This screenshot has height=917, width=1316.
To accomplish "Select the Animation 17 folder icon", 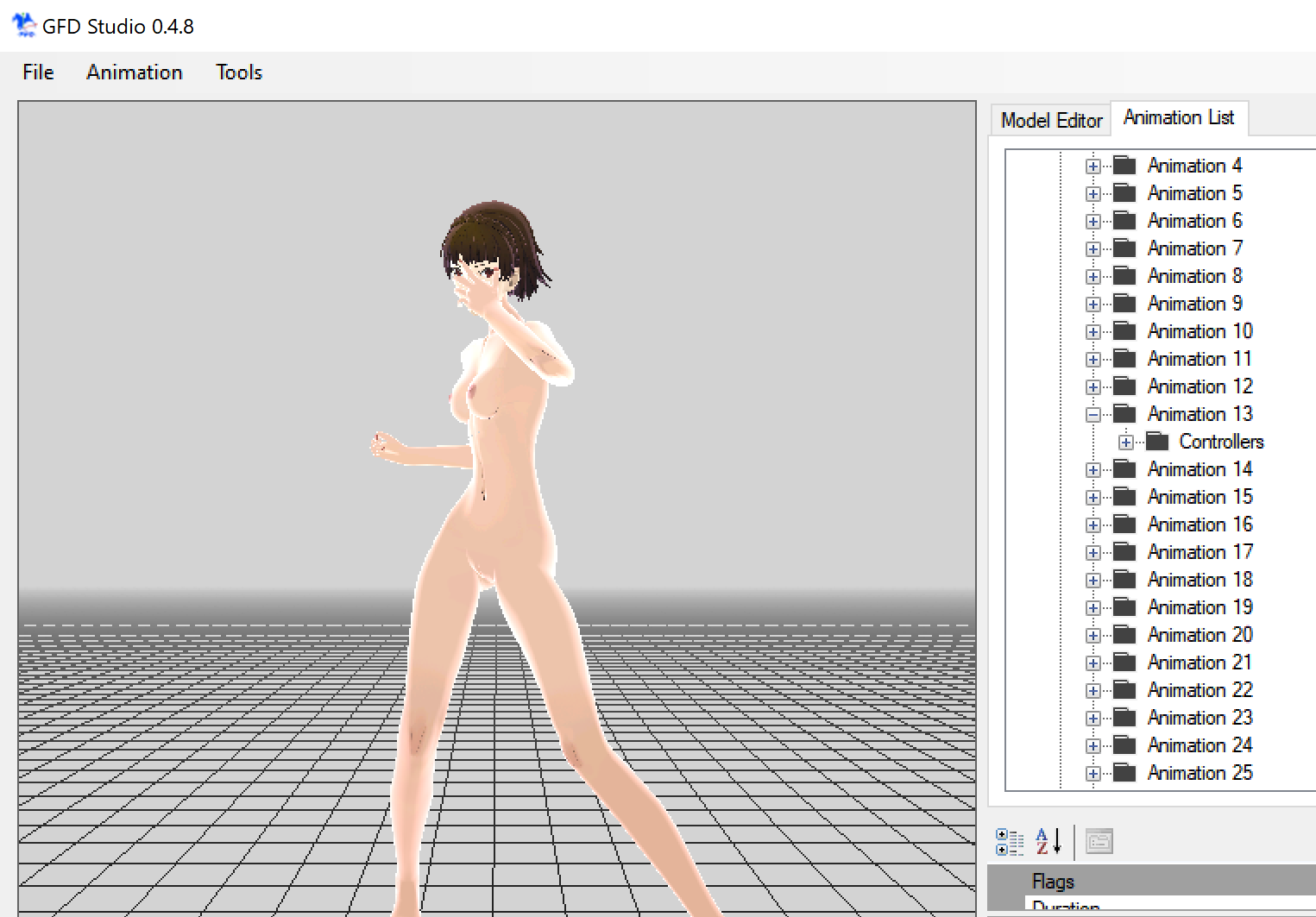I will [x=1124, y=551].
